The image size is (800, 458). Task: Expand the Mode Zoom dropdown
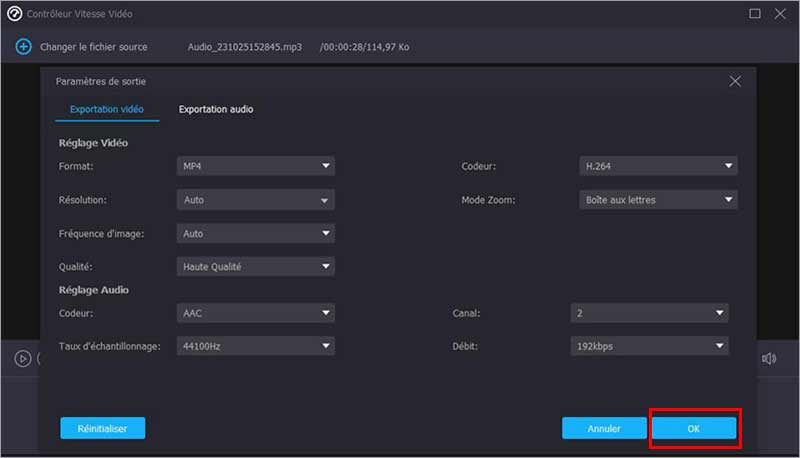(658, 200)
